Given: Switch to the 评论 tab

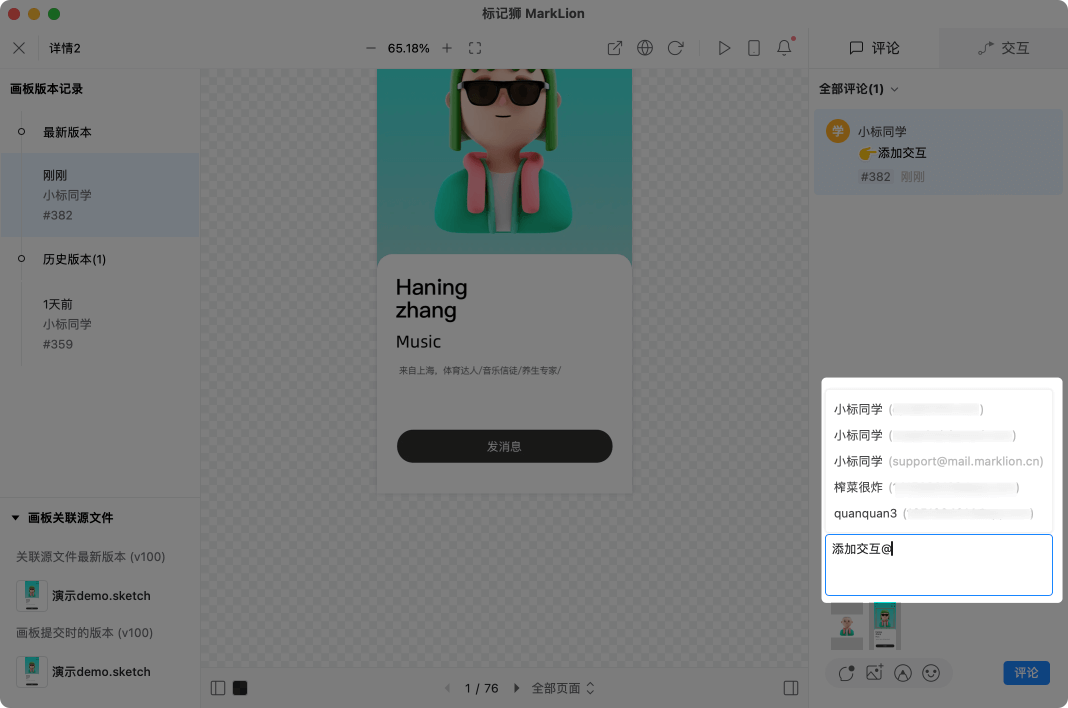Looking at the screenshot, I should click(x=875, y=47).
